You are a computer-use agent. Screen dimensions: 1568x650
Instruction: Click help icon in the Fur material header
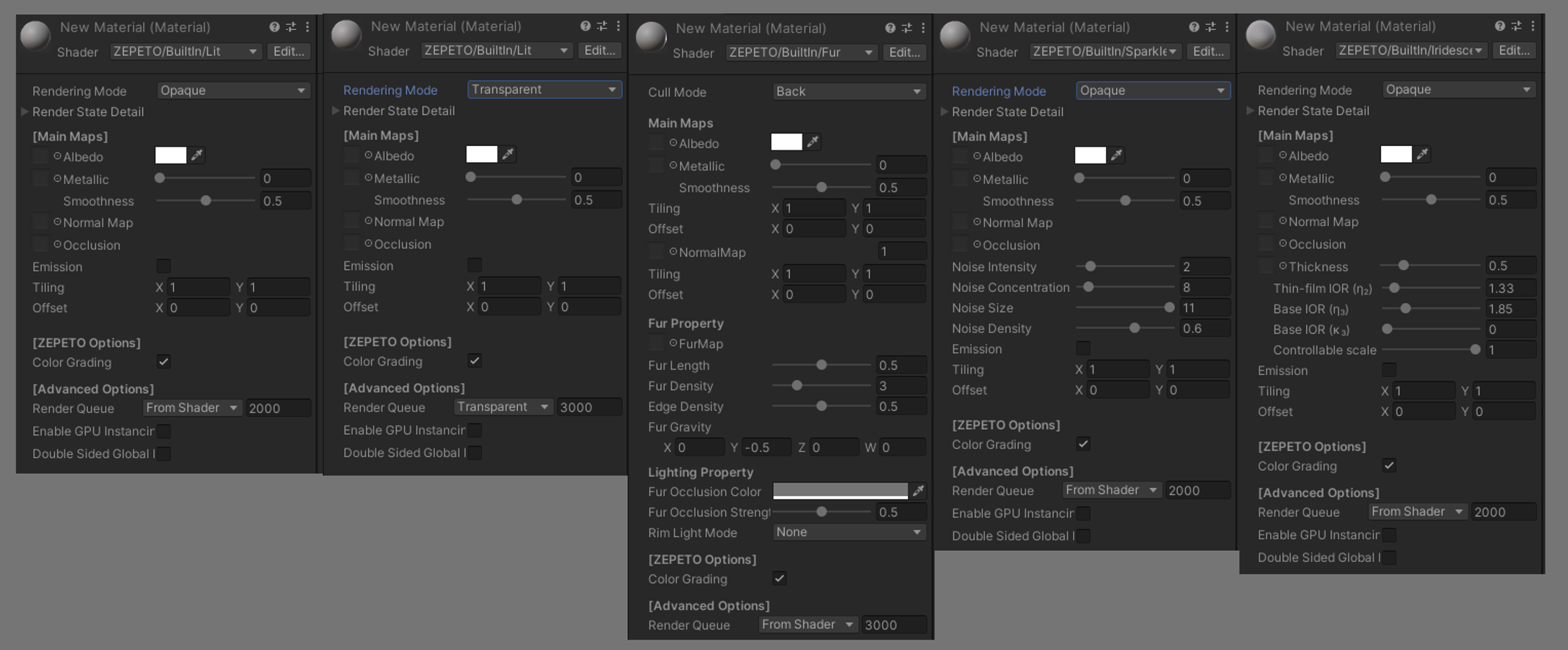(x=890, y=28)
